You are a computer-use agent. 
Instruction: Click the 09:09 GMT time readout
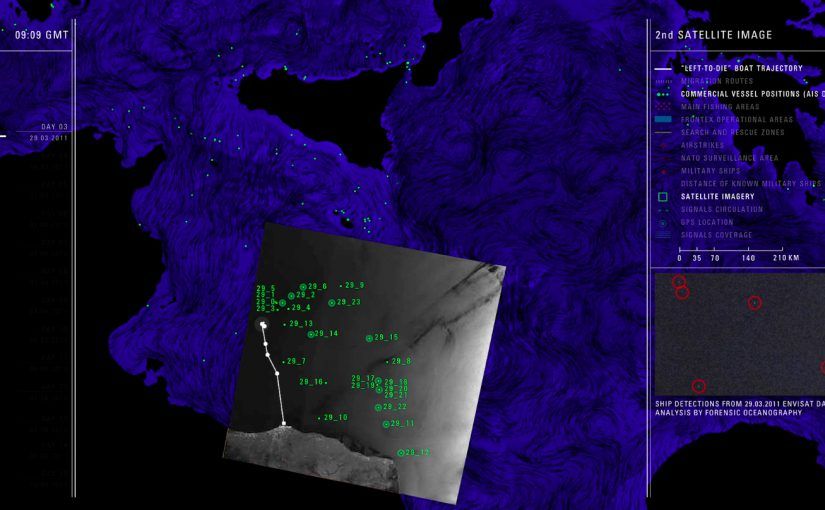point(42,35)
